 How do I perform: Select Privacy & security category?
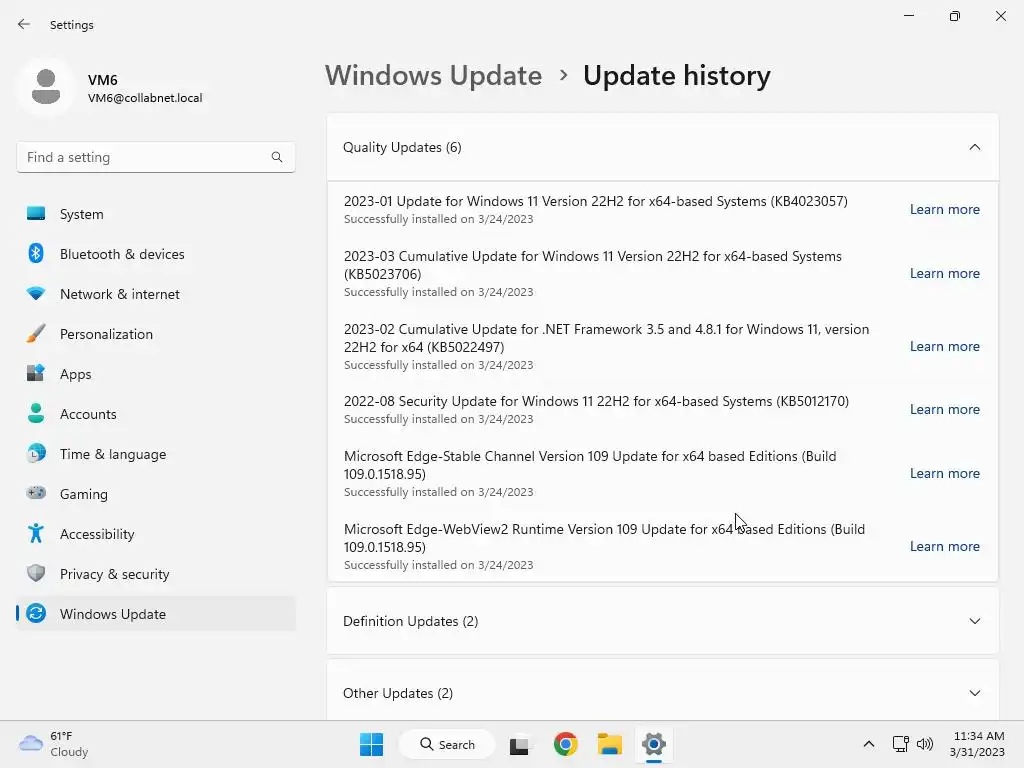coord(156,574)
